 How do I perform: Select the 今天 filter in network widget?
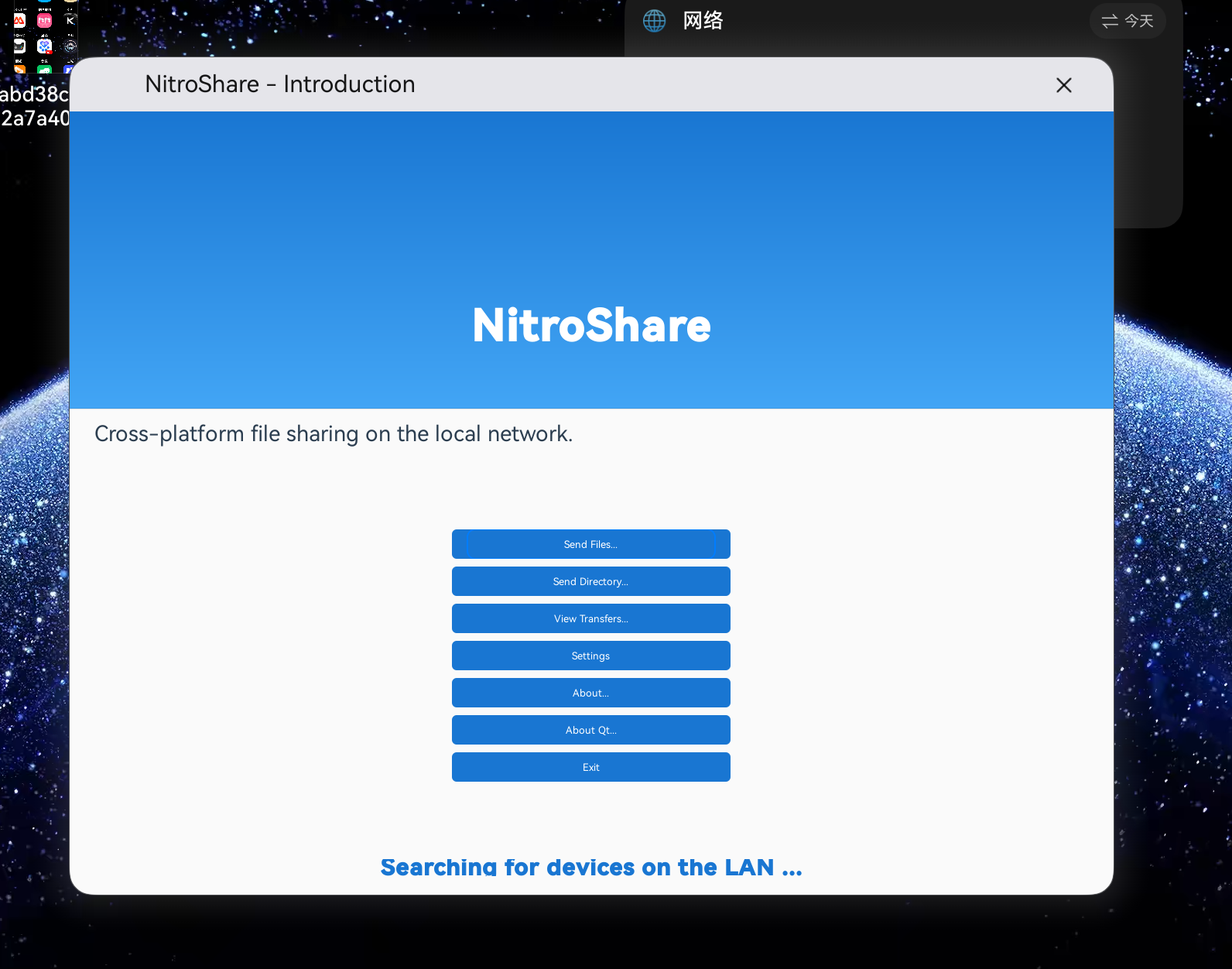click(x=1128, y=21)
